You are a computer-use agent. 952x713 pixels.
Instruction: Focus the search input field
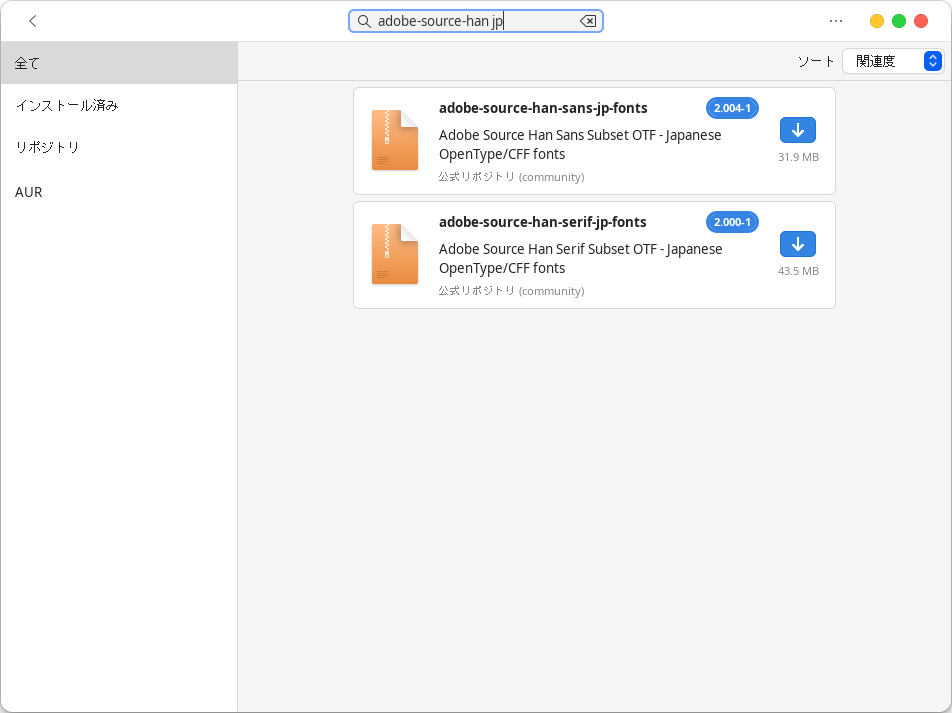470,21
